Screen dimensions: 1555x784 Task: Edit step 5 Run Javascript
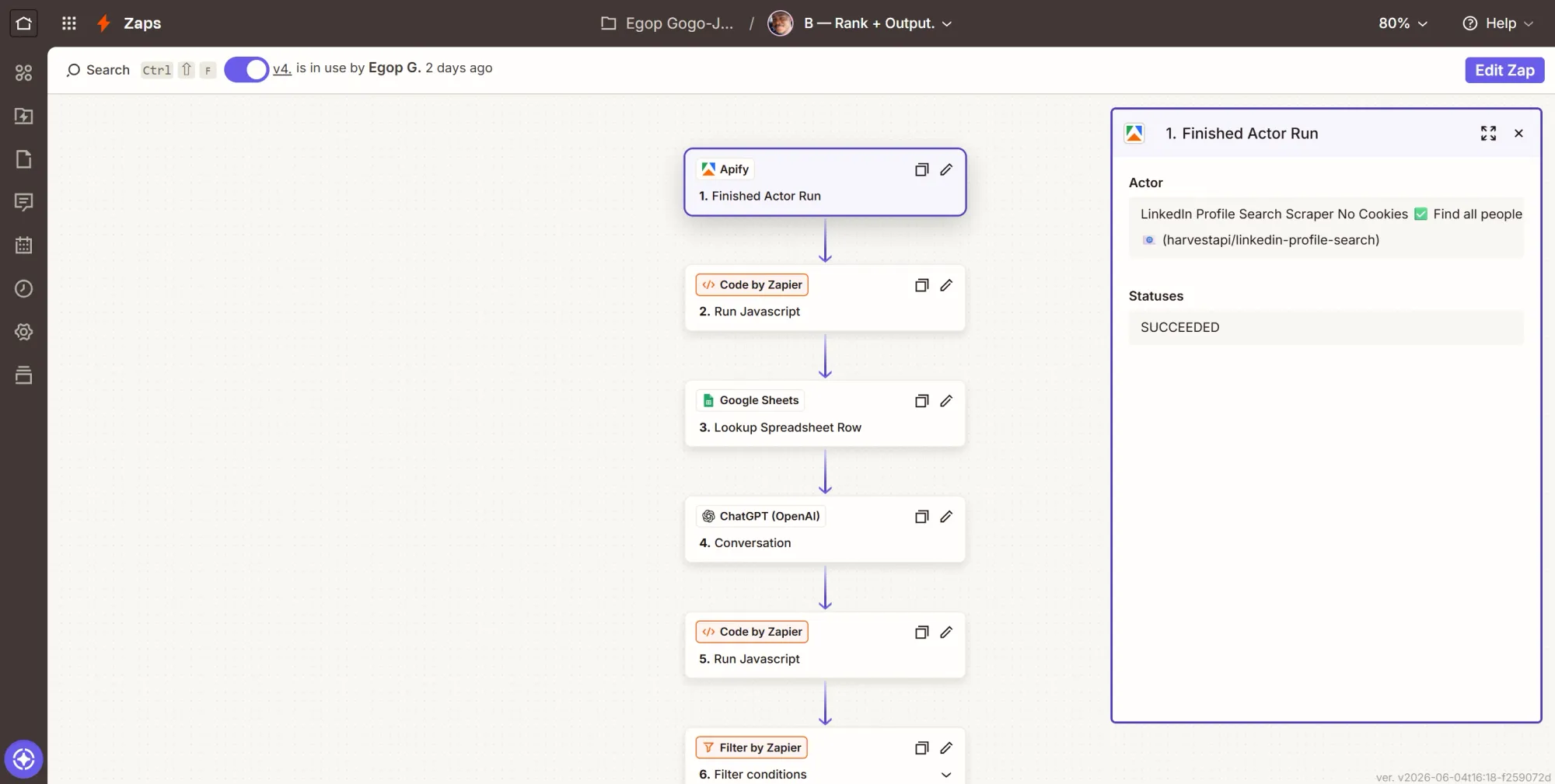(x=946, y=632)
